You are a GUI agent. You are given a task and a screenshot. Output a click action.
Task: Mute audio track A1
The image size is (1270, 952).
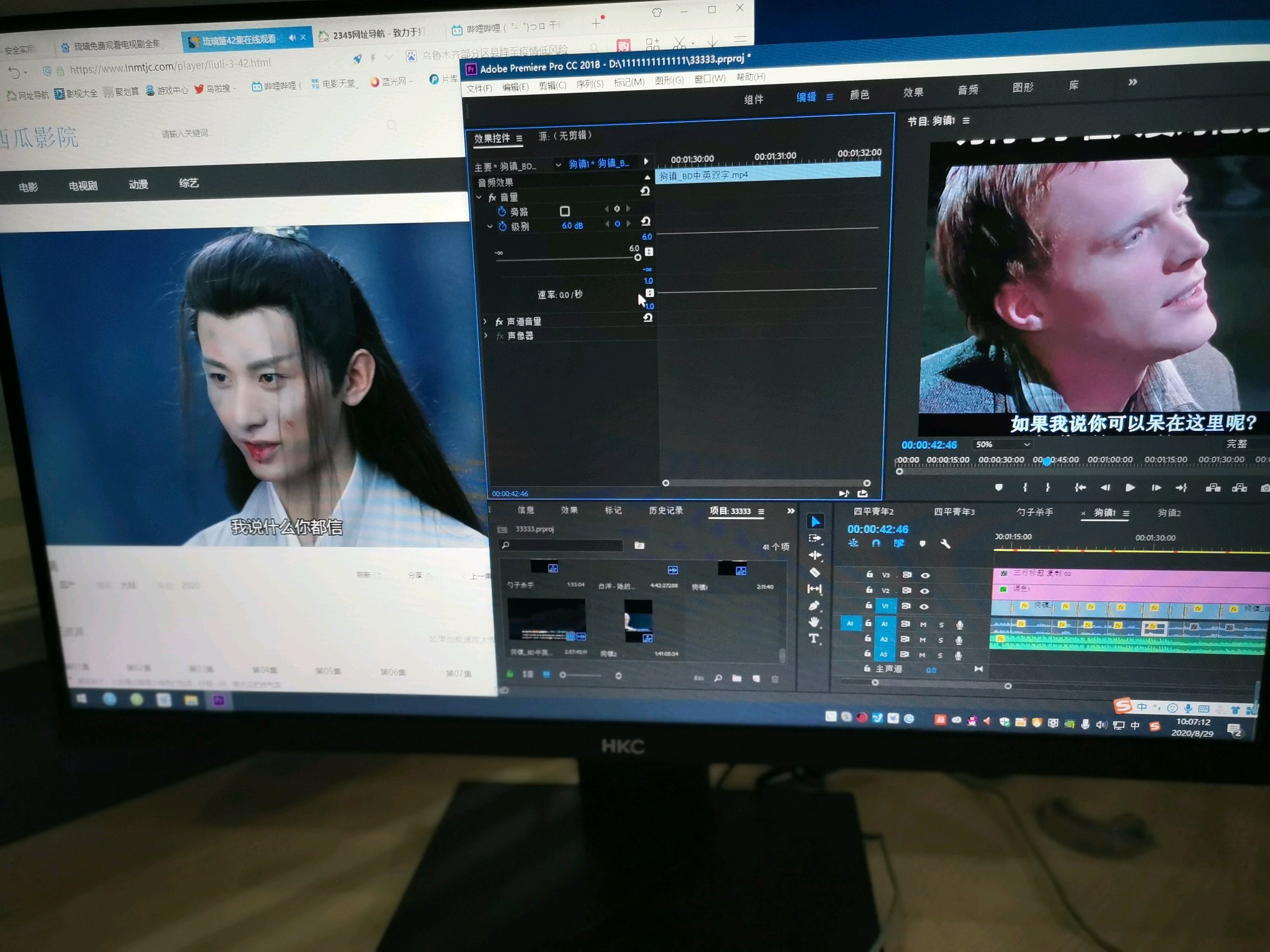923,625
